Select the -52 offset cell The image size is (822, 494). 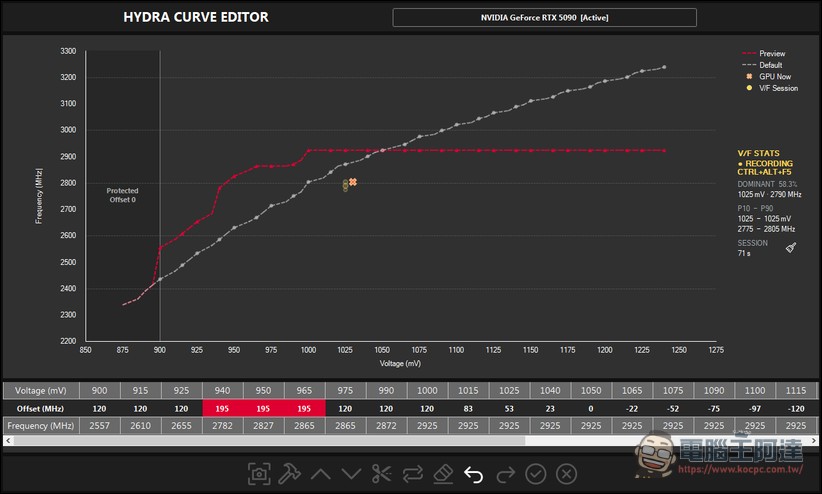pyautogui.click(x=673, y=409)
